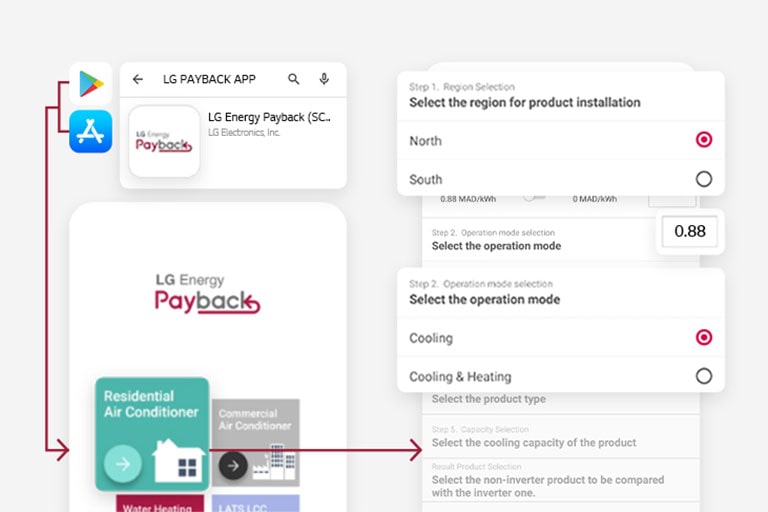Click the search magnifier icon

point(294,79)
